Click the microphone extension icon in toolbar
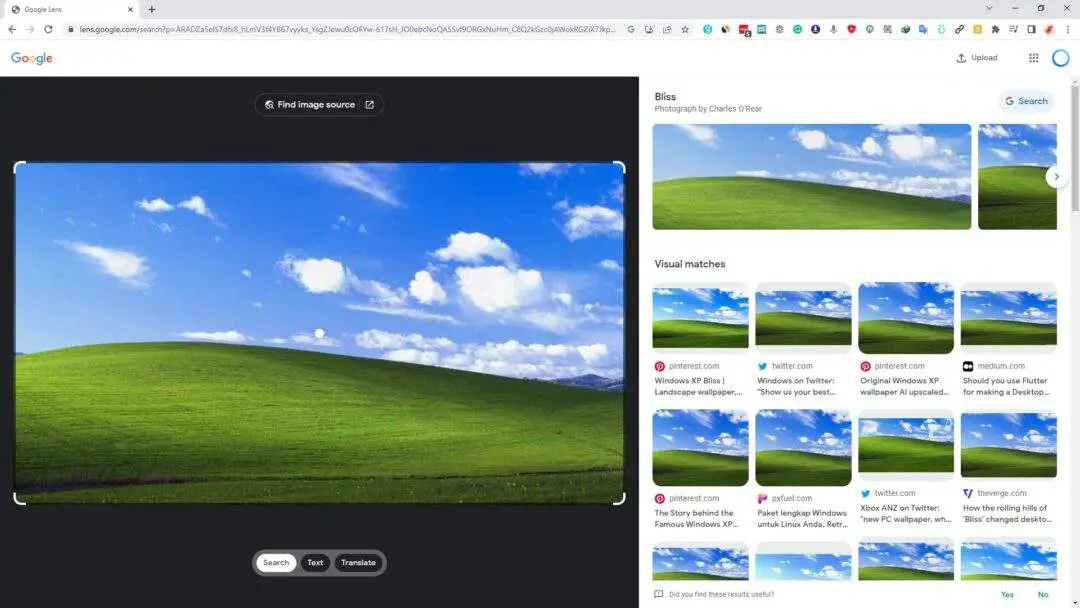The image size is (1080, 608). [833, 30]
